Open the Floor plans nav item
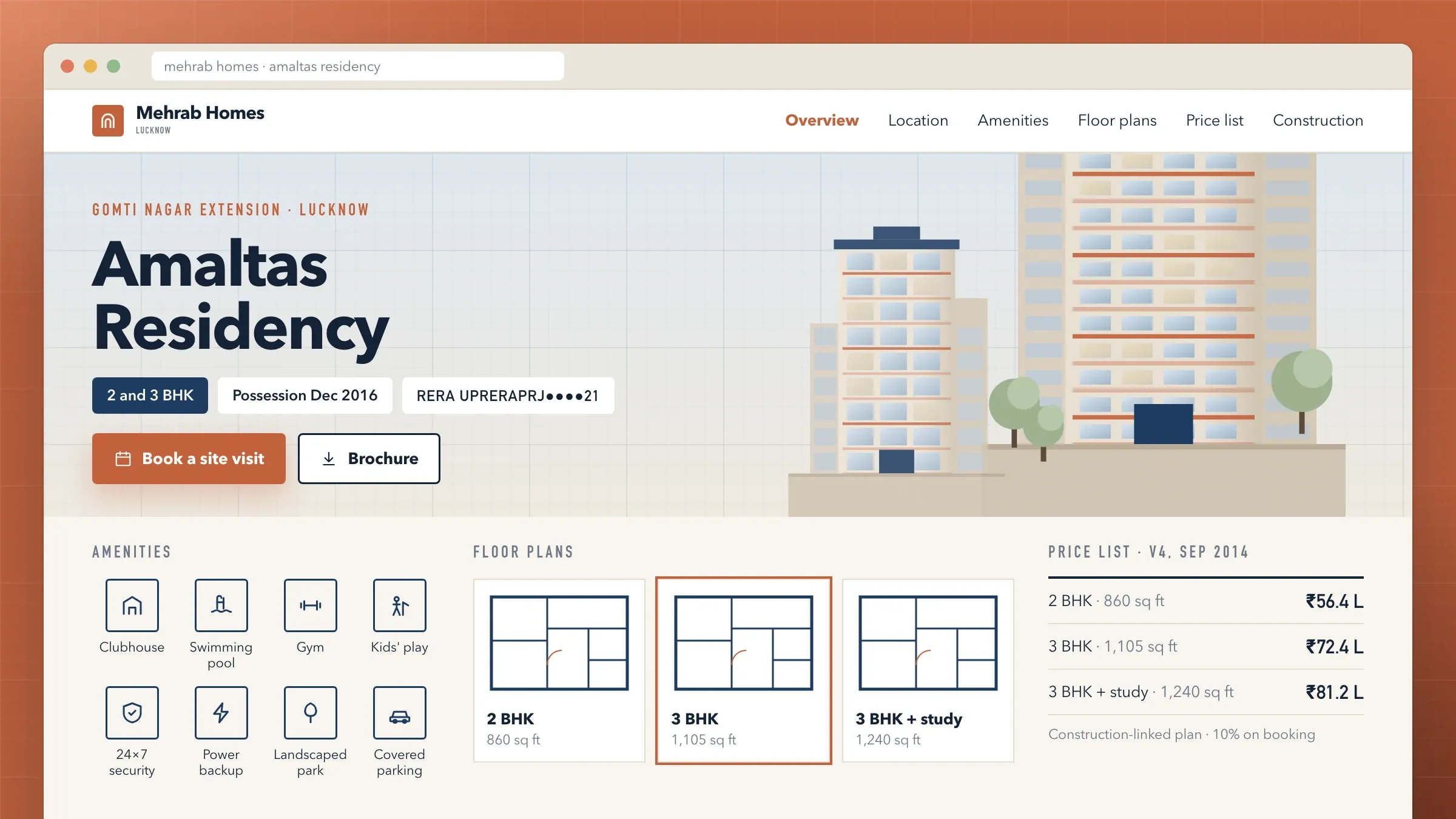Viewport: 1456px width, 819px height. point(1117,120)
